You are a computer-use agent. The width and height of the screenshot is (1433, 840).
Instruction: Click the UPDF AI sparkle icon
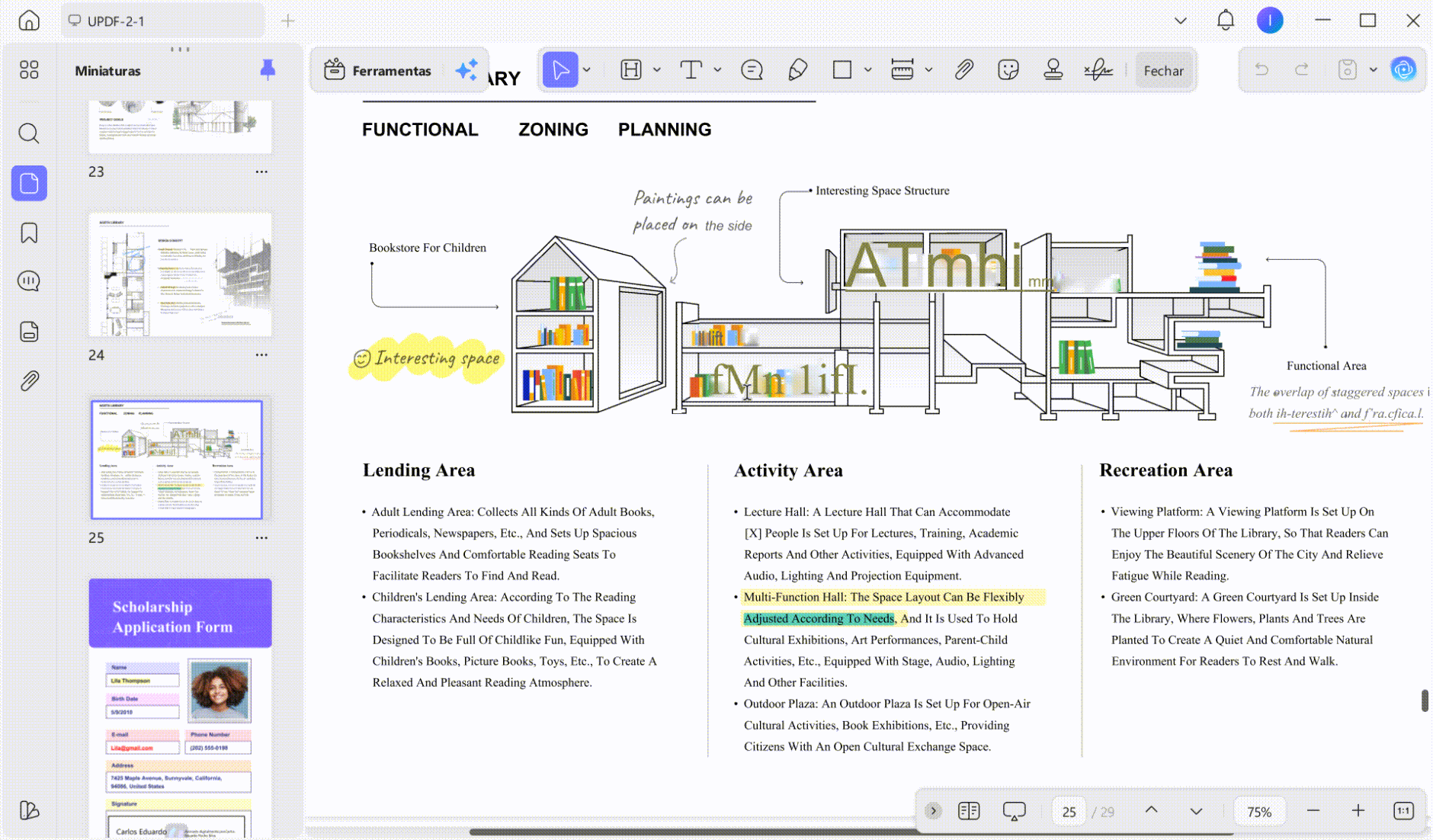pos(466,70)
